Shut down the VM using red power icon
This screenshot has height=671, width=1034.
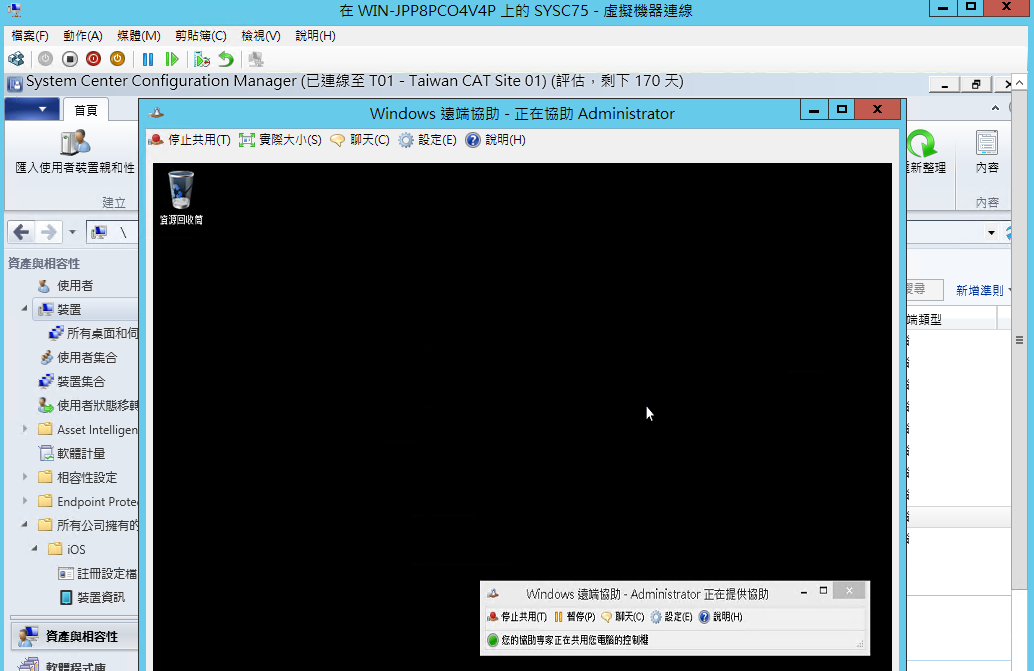pos(94,59)
